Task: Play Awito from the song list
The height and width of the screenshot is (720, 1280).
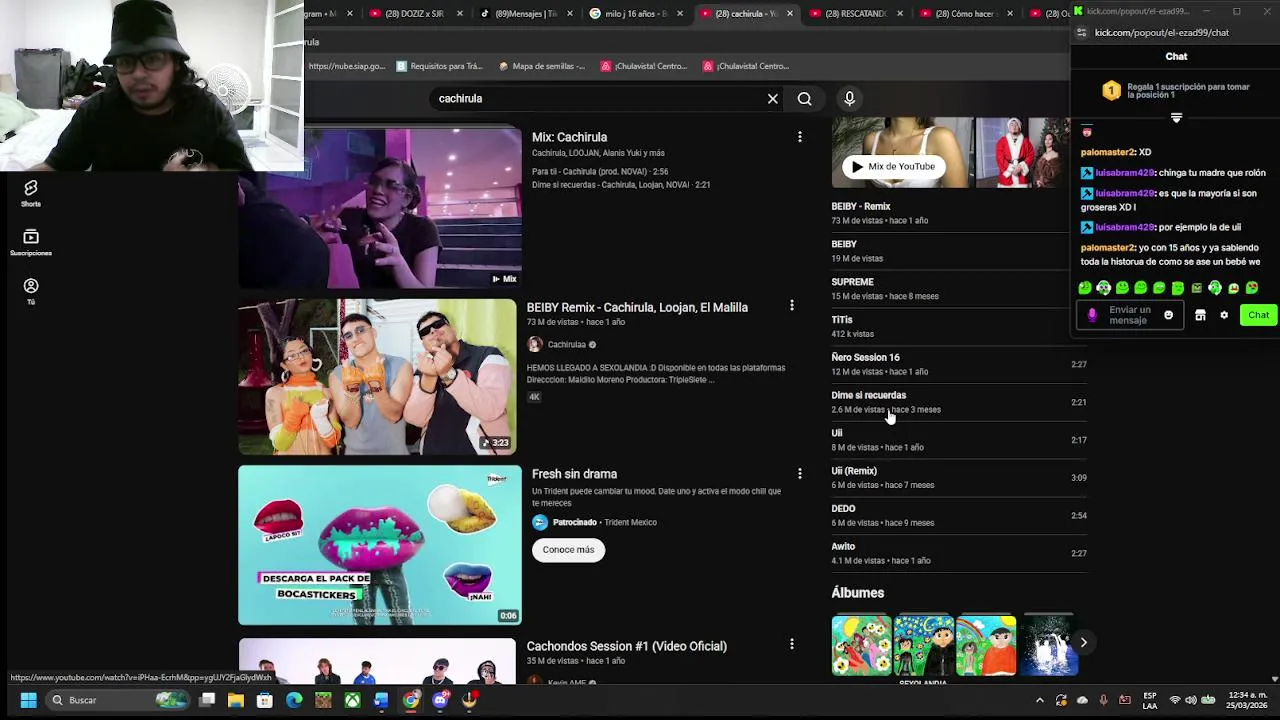Action: pyautogui.click(x=959, y=553)
